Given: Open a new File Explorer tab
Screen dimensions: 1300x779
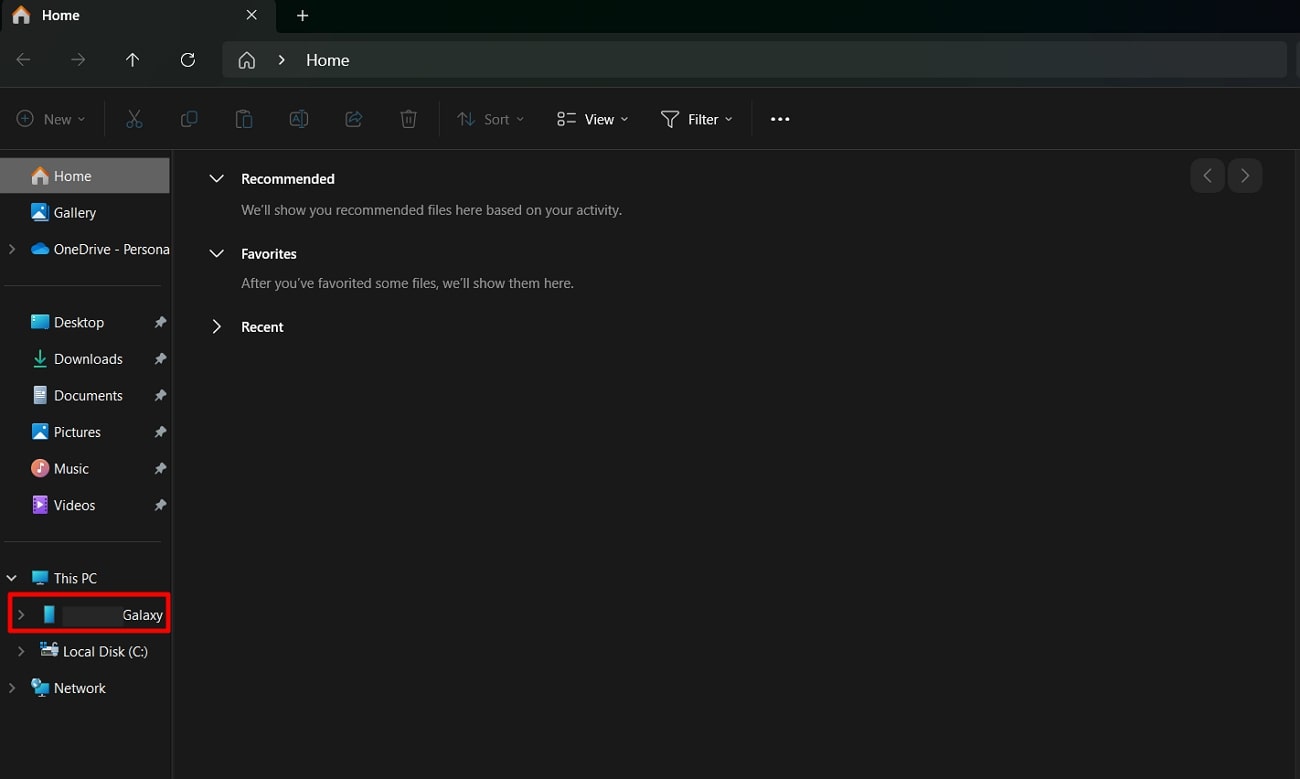Looking at the screenshot, I should pos(302,15).
